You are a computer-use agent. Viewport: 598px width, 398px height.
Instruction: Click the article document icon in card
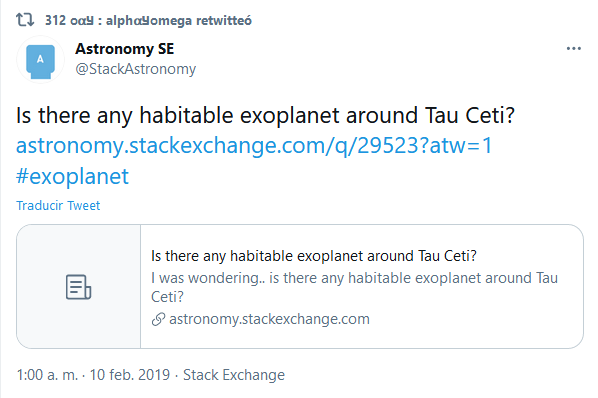78,287
